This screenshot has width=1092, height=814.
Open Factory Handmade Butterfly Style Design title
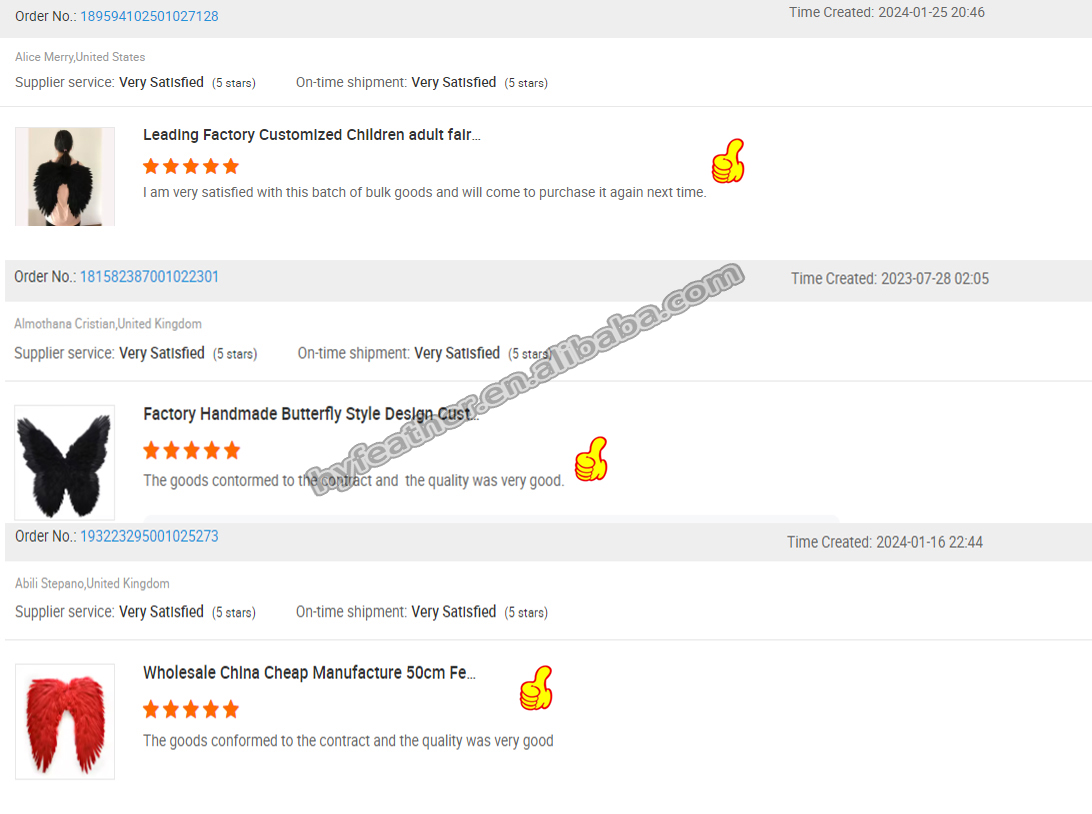coord(311,414)
